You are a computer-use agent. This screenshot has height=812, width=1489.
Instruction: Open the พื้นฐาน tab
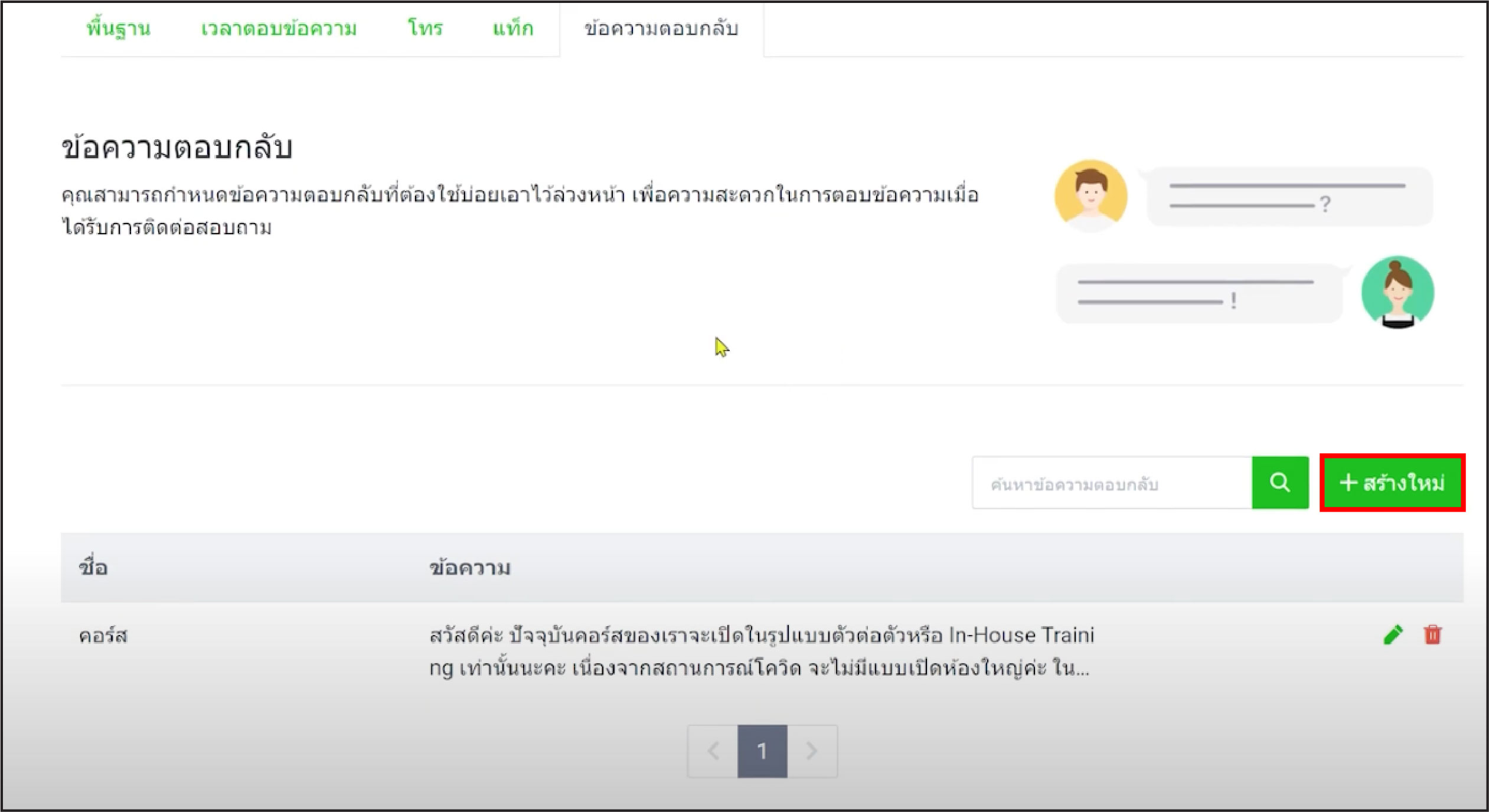pyautogui.click(x=119, y=28)
